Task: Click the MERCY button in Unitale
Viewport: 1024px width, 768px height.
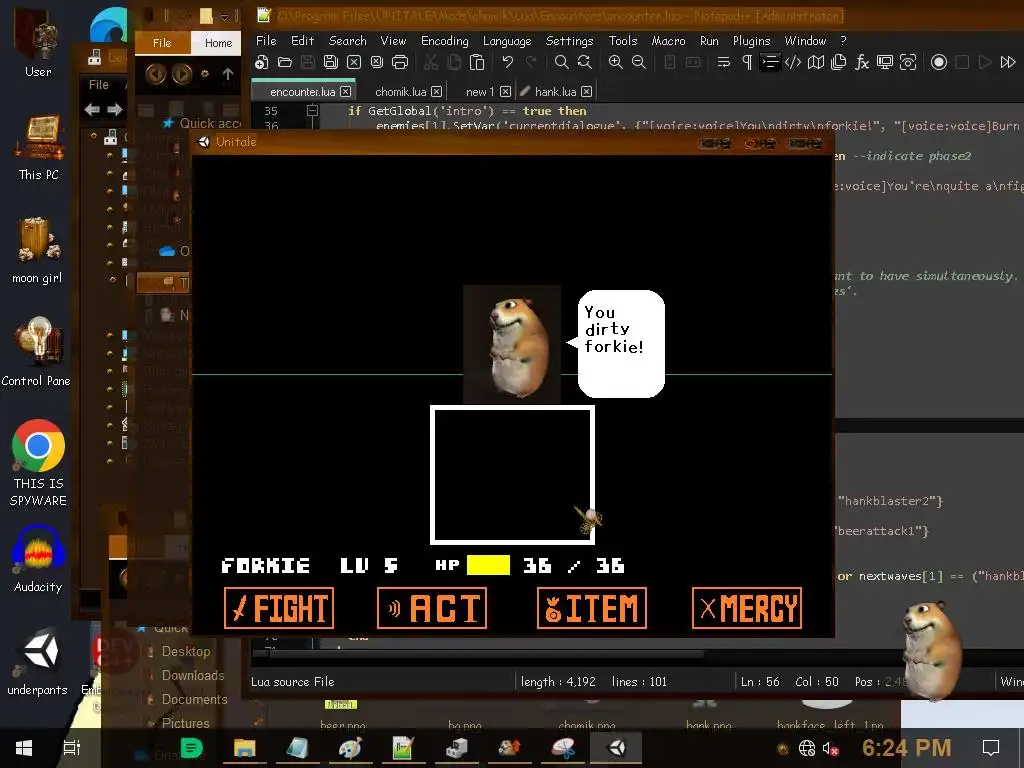Action: (x=746, y=608)
